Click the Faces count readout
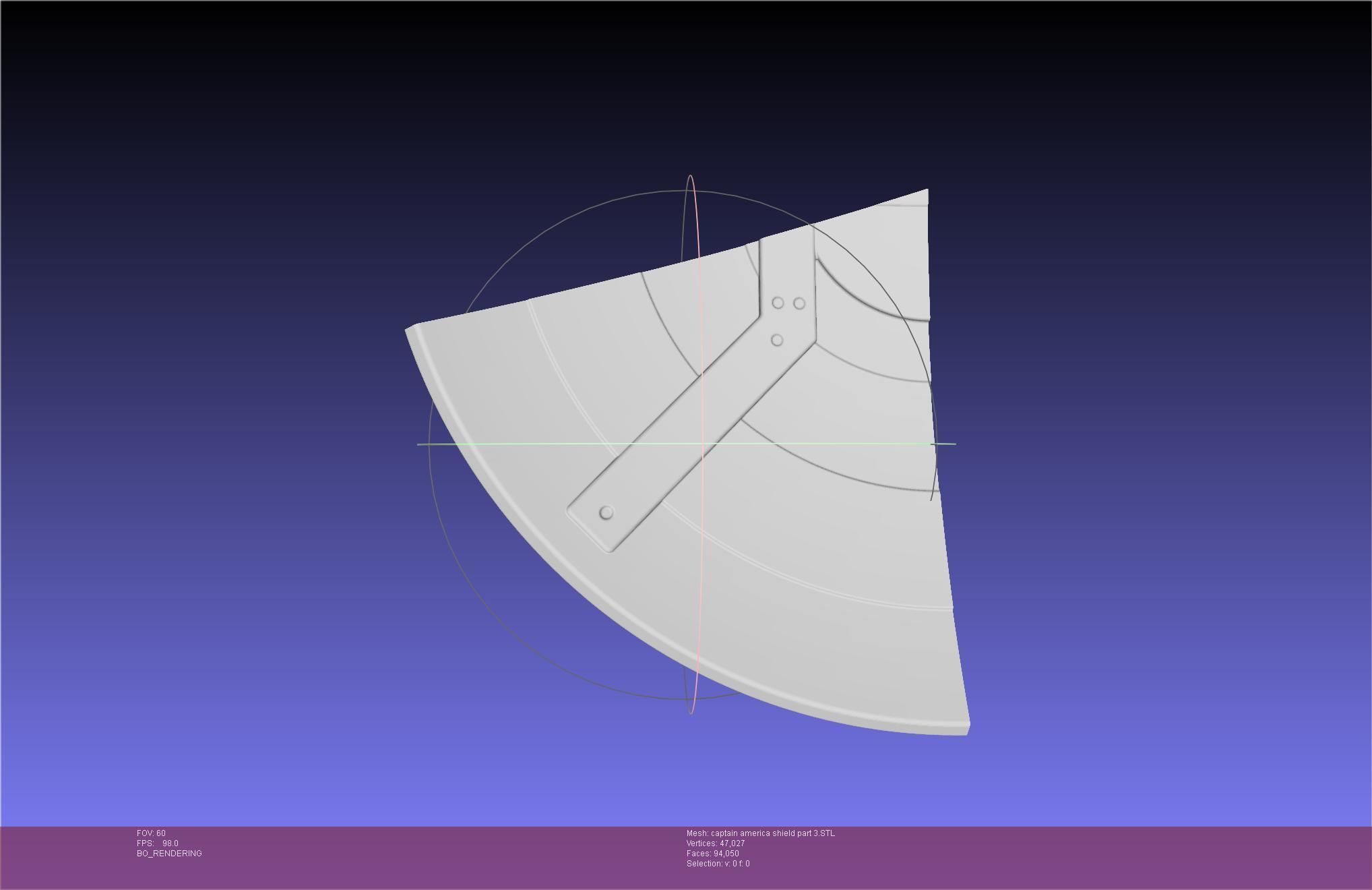Image resolution: width=1372 pixels, height=890 pixels. [x=712, y=854]
